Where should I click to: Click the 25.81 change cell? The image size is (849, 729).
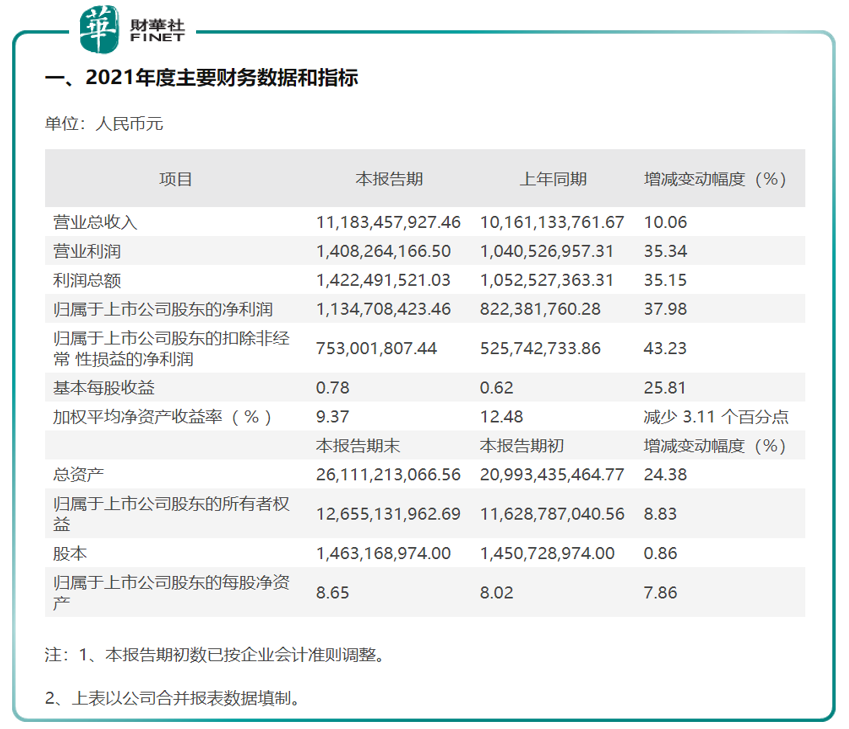coord(665,388)
